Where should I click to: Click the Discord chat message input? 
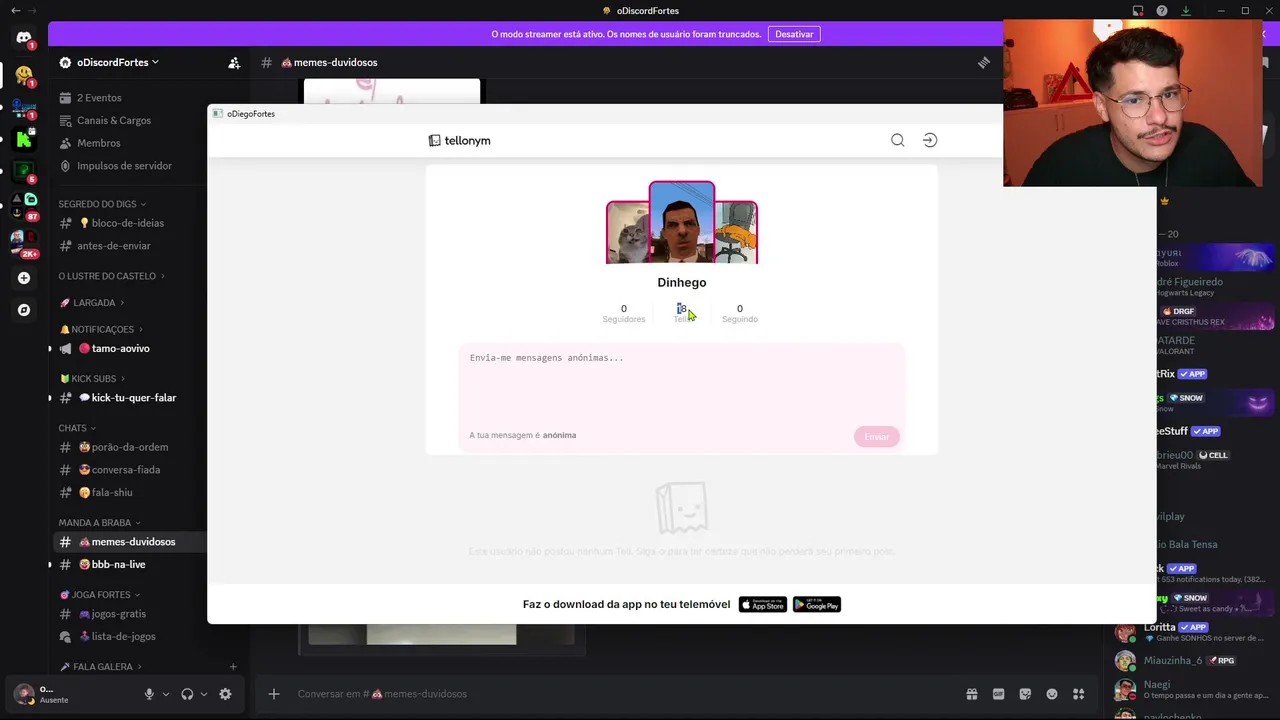click(x=620, y=694)
